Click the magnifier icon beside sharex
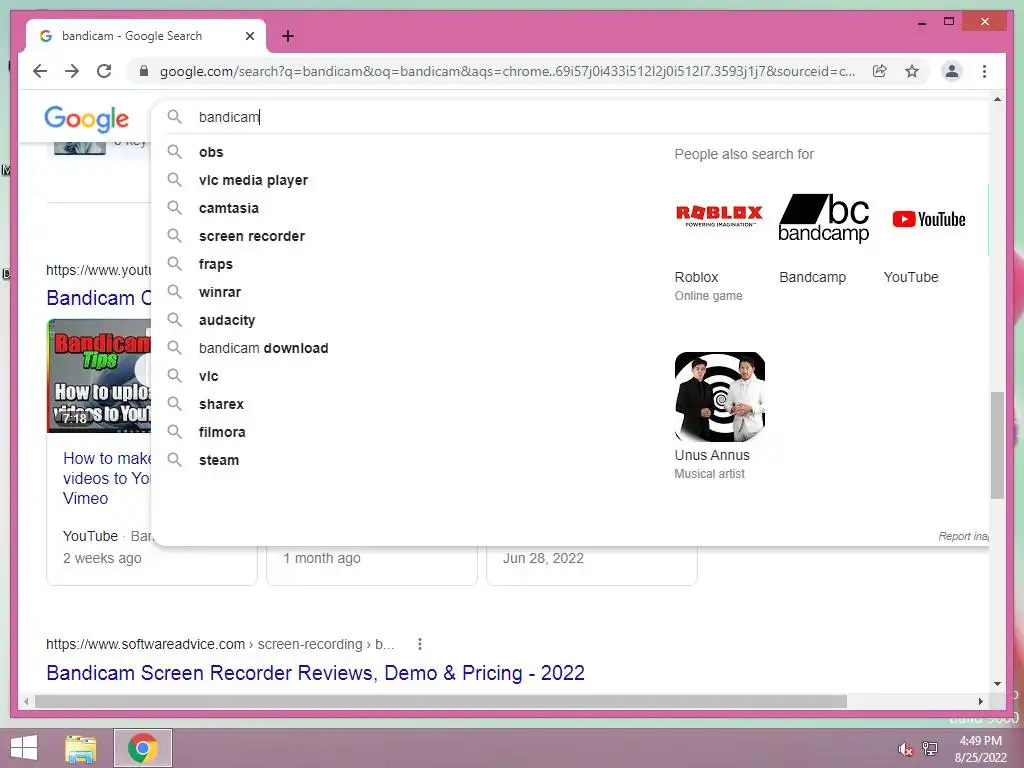 174,404
